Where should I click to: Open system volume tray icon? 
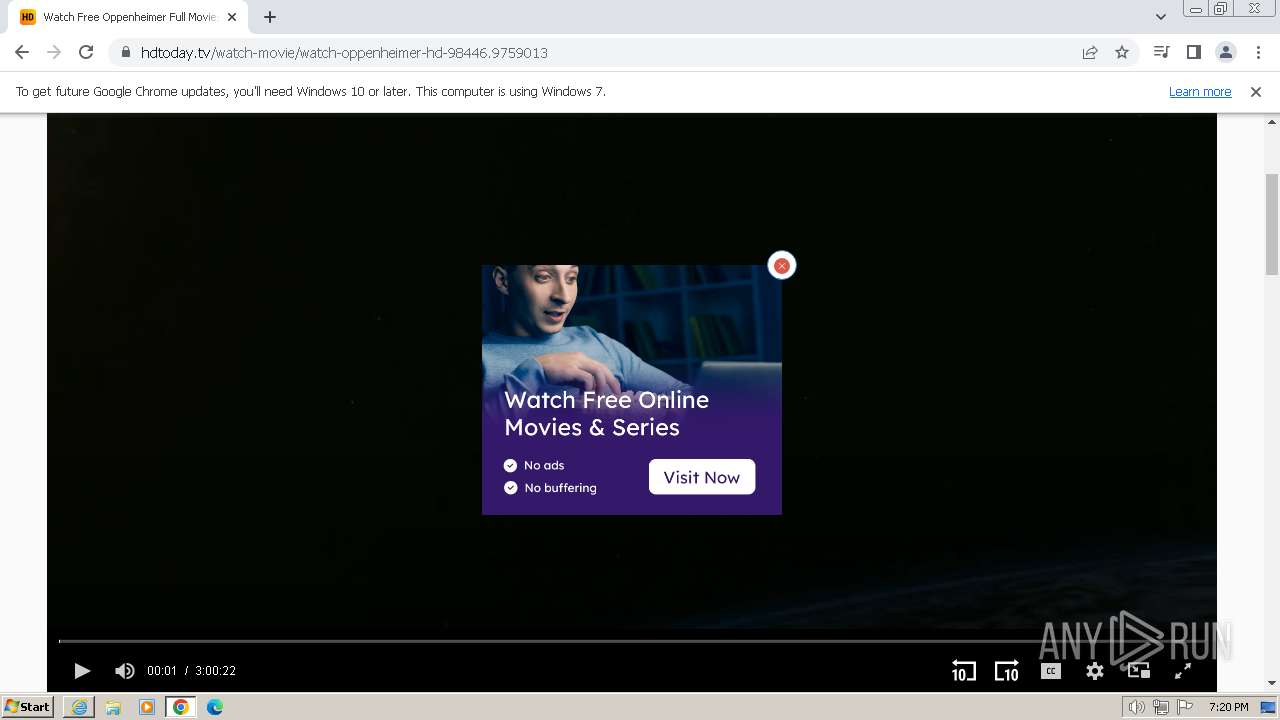(1136, 707)
